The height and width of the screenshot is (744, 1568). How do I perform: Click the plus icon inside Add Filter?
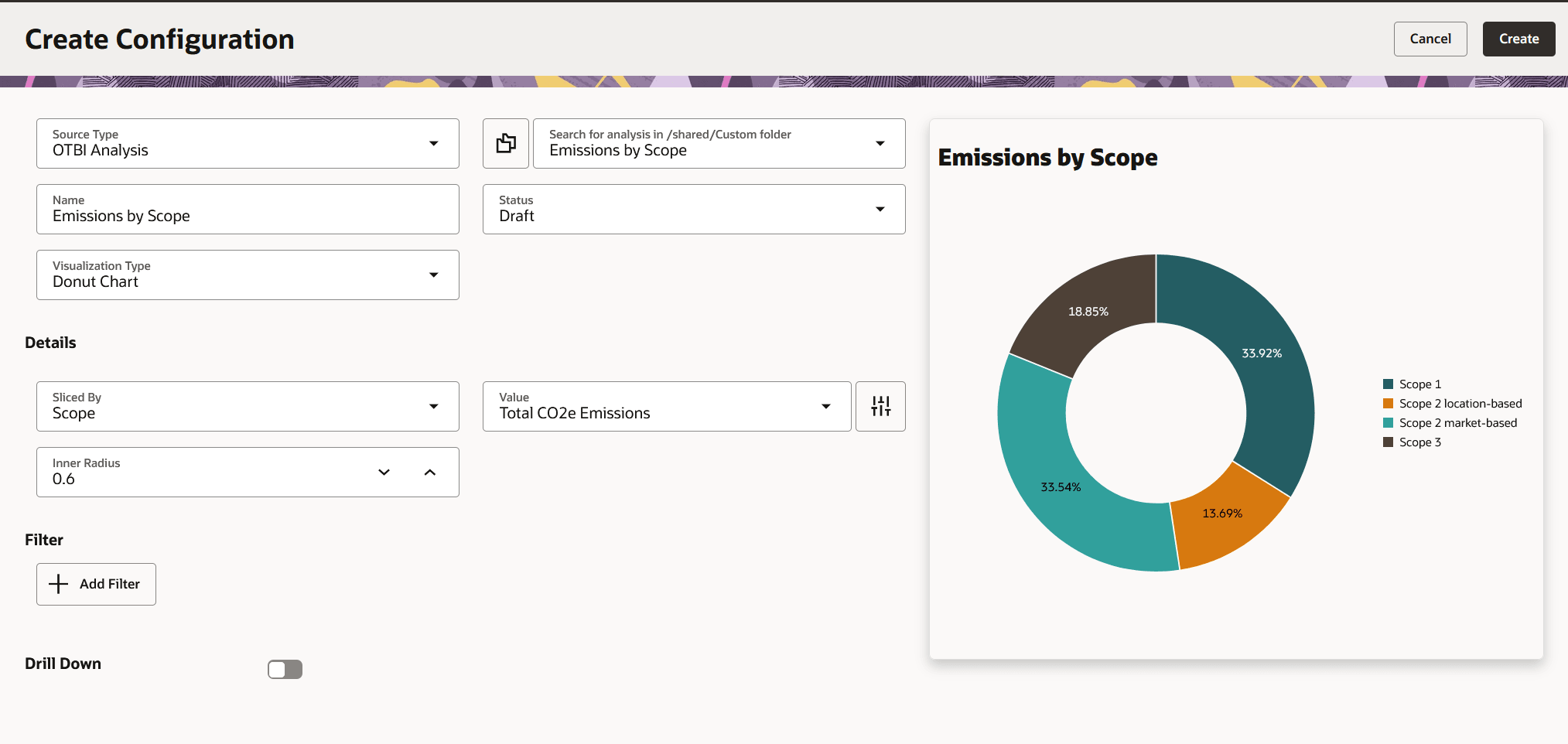pyautogui.click(x=59, y=584)
